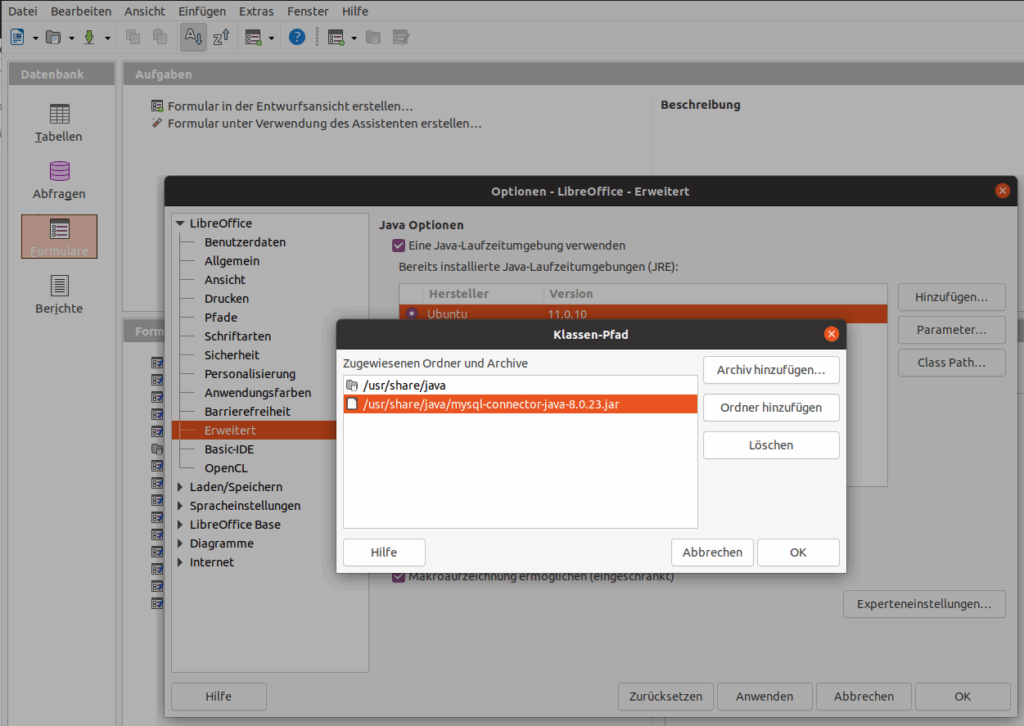Open the Hilfe menu in menu bar

tap(355, 11)
